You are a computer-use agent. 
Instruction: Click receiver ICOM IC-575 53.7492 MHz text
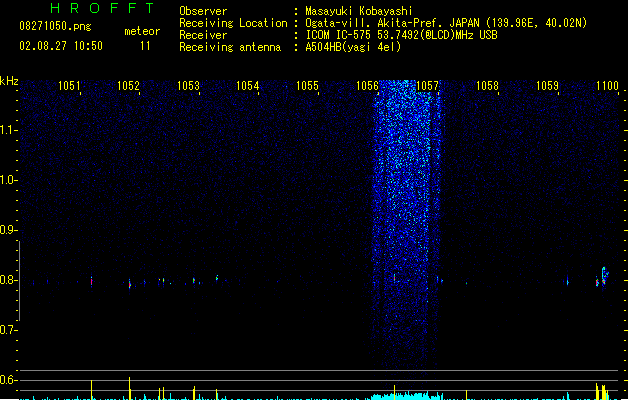(401, 35)
